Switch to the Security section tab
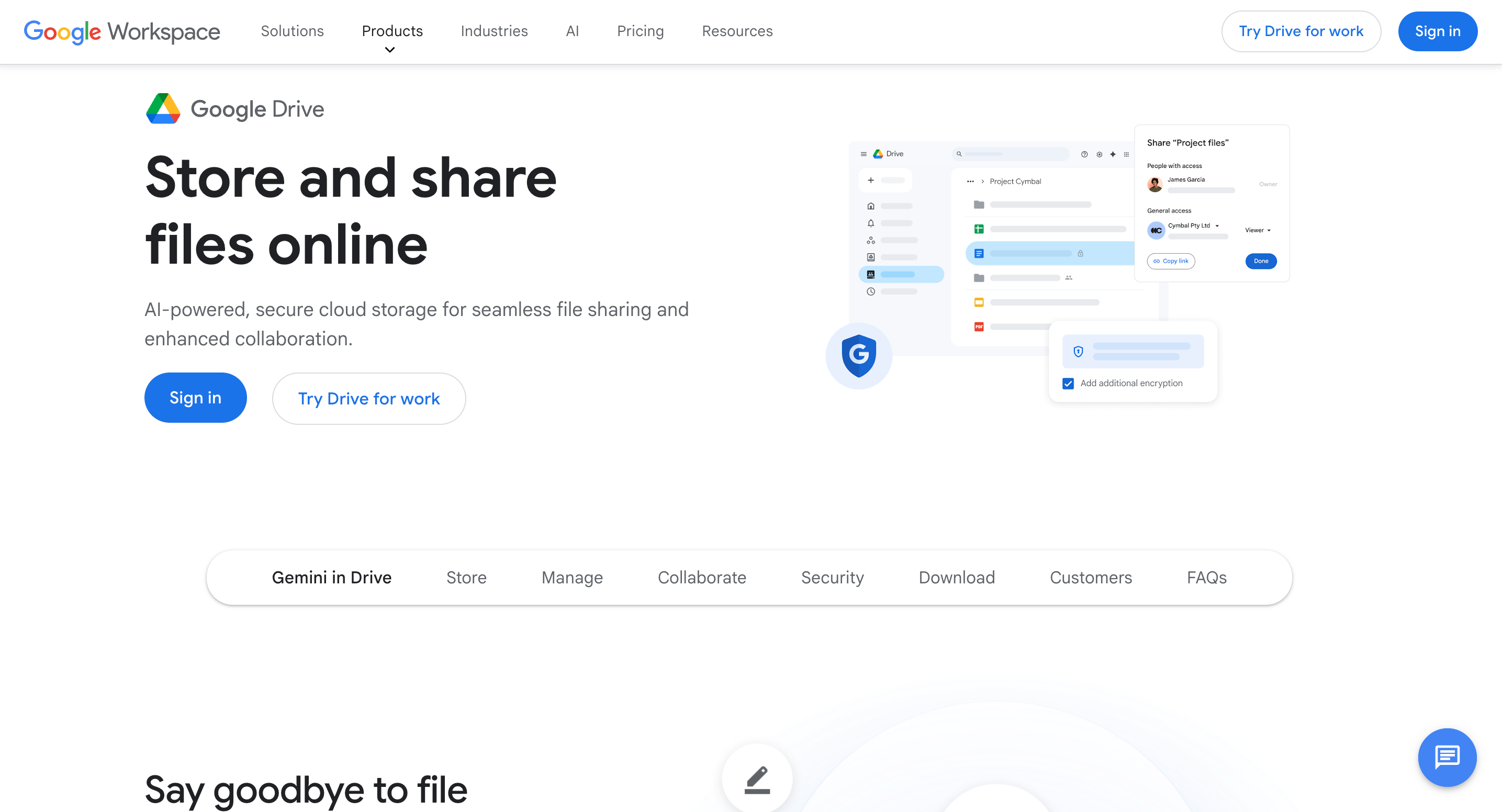Image resolution: width=1502 pixels, height=812 pixels. [832, 577]
